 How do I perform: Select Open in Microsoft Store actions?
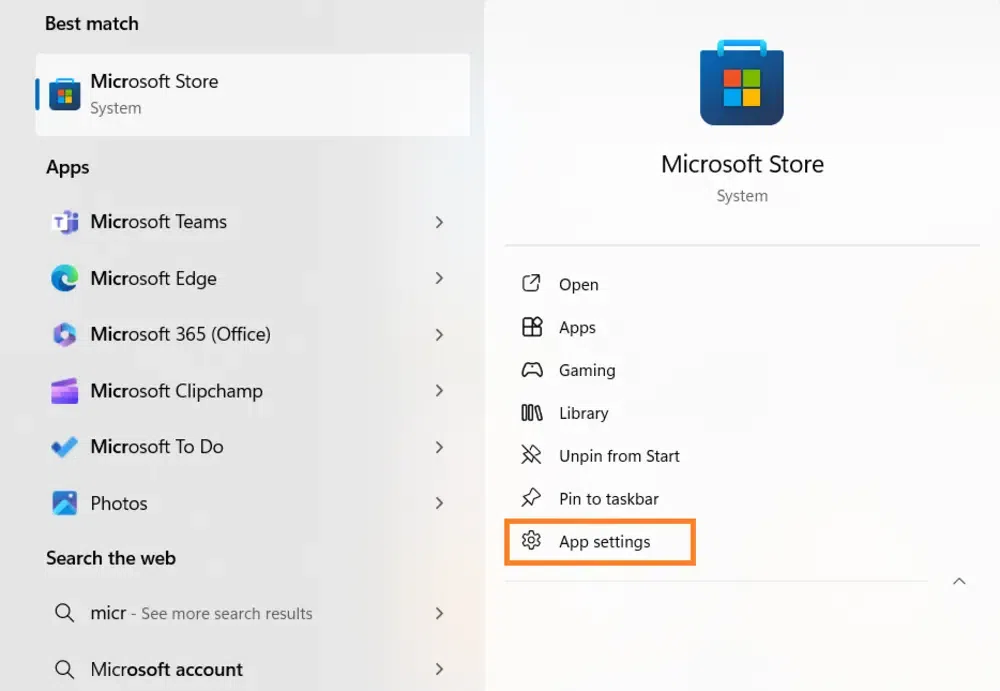tap(578, 285)
